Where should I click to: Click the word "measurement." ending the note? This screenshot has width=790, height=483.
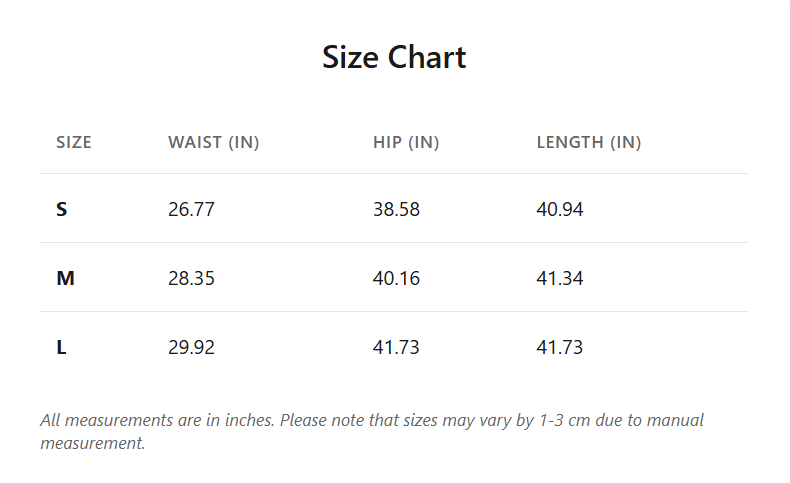(x=93, y=443)
